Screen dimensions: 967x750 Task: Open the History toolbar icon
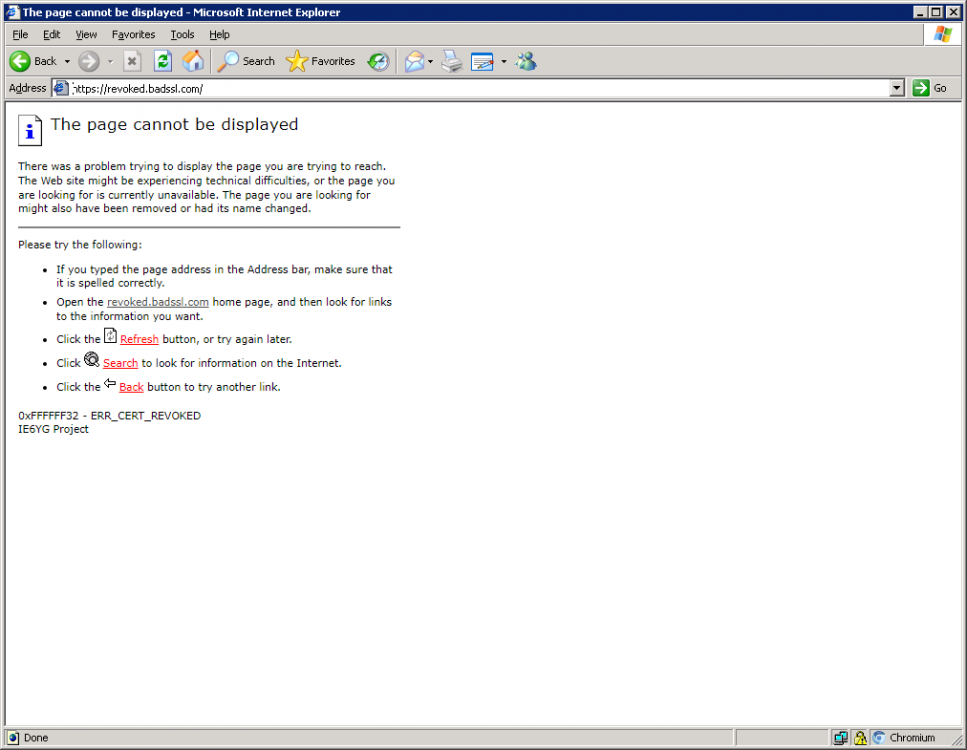pos(378,61)
